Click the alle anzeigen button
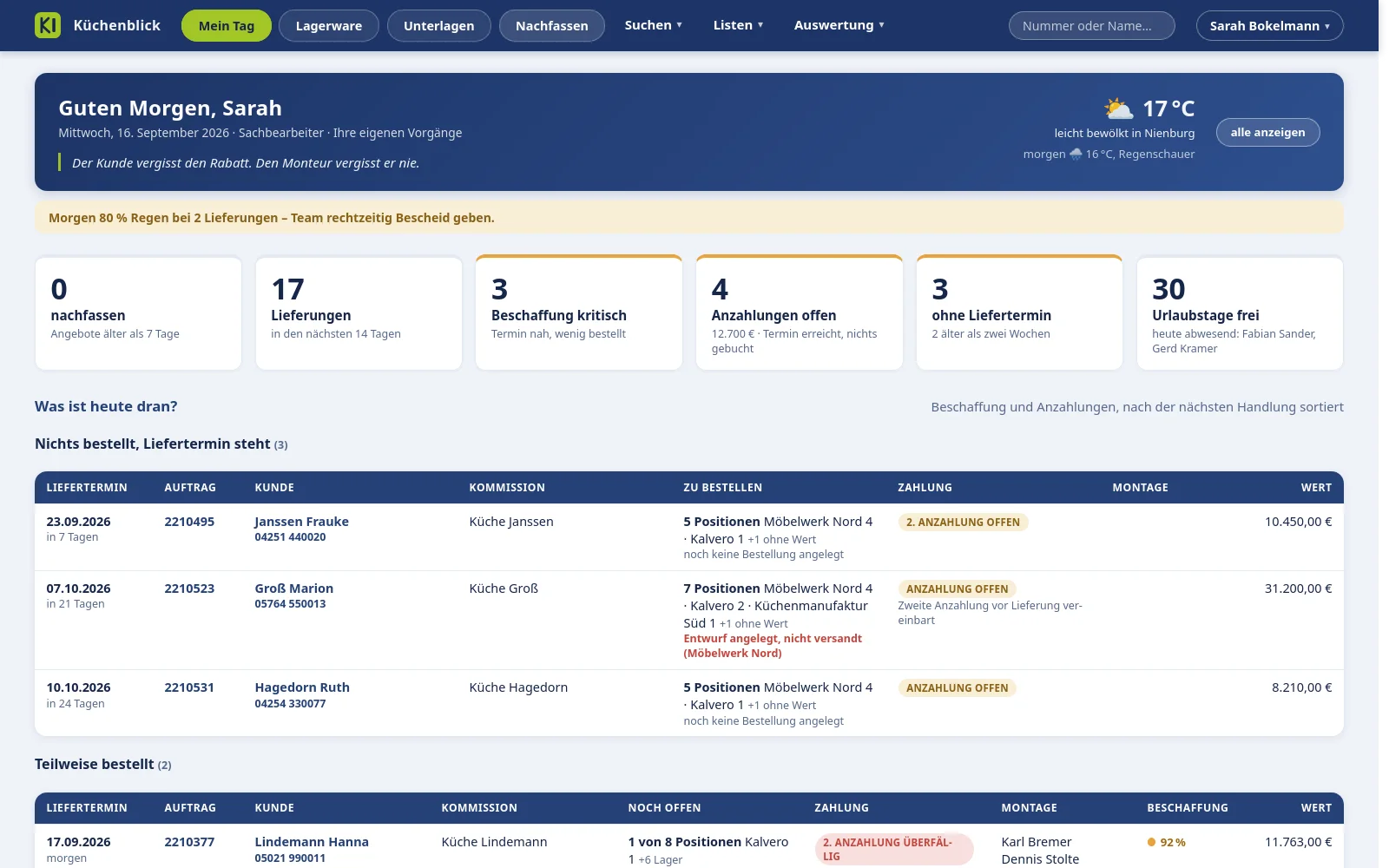Viewport: 1389px width, 868px height. coord(1268,132)
